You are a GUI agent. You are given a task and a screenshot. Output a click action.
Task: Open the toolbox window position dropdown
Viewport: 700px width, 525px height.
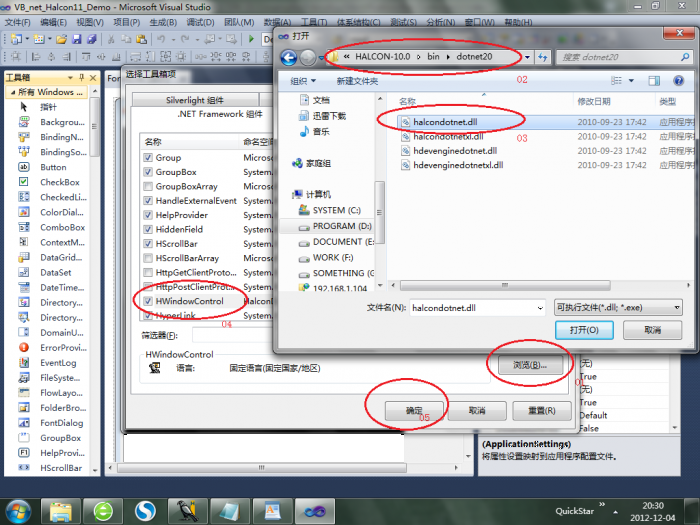tap(70, 78)
